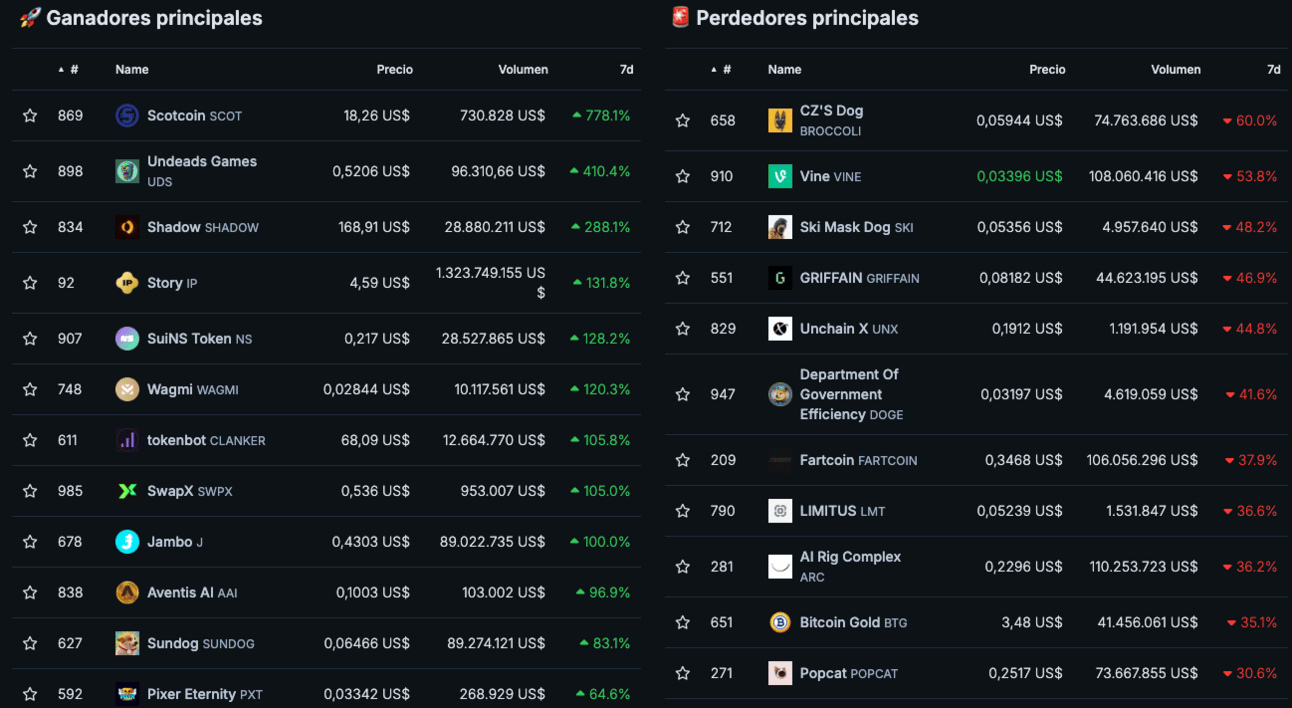
Task: Open the Popcat POPCAT coin page
Action: (x=849, y=673)
